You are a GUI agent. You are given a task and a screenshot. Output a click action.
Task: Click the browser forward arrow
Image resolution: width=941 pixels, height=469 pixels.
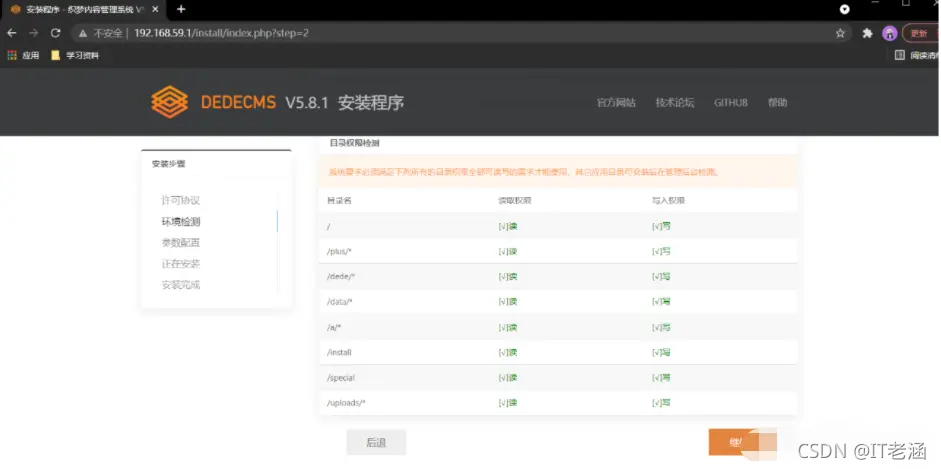coord(34,33)
